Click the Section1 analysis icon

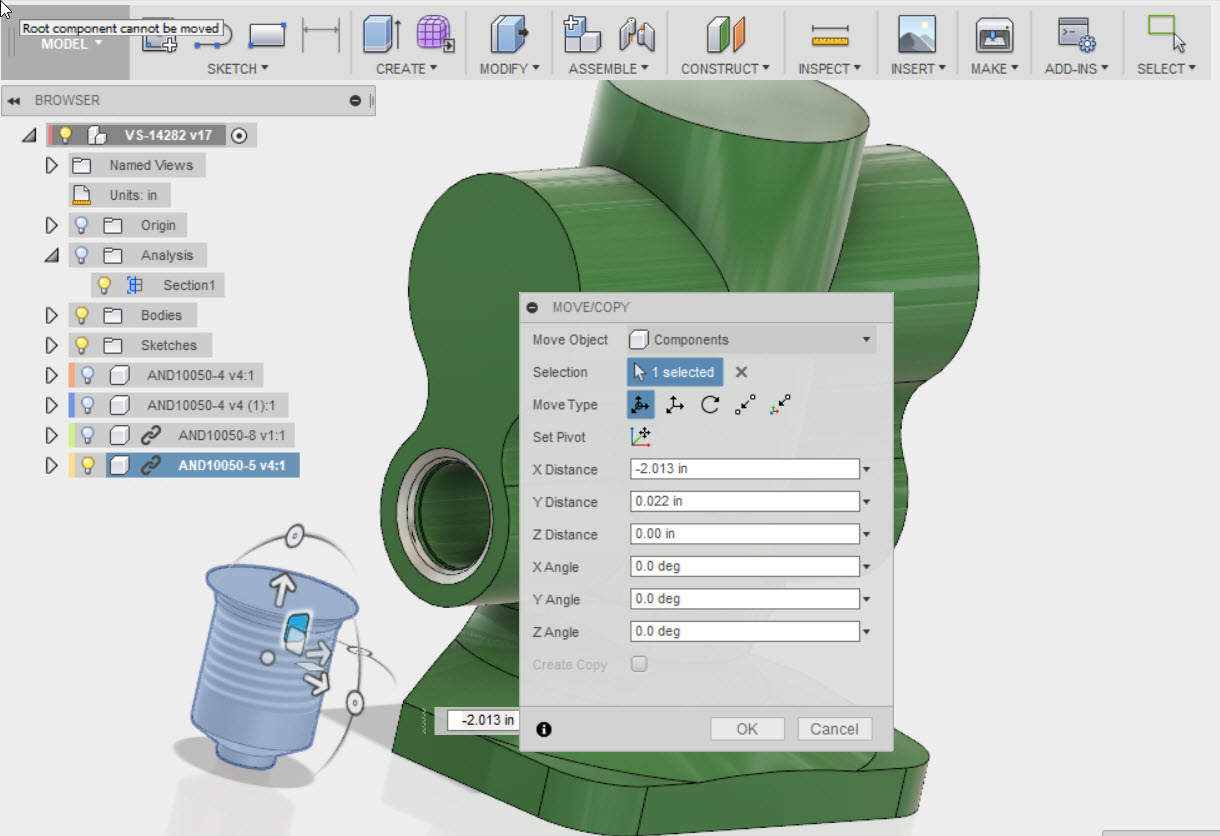click(135, 285)
